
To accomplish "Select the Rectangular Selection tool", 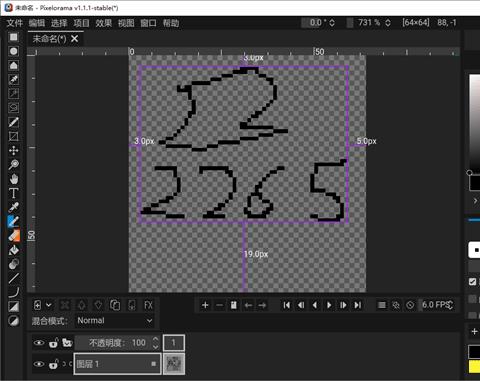I will pos(14,37).
